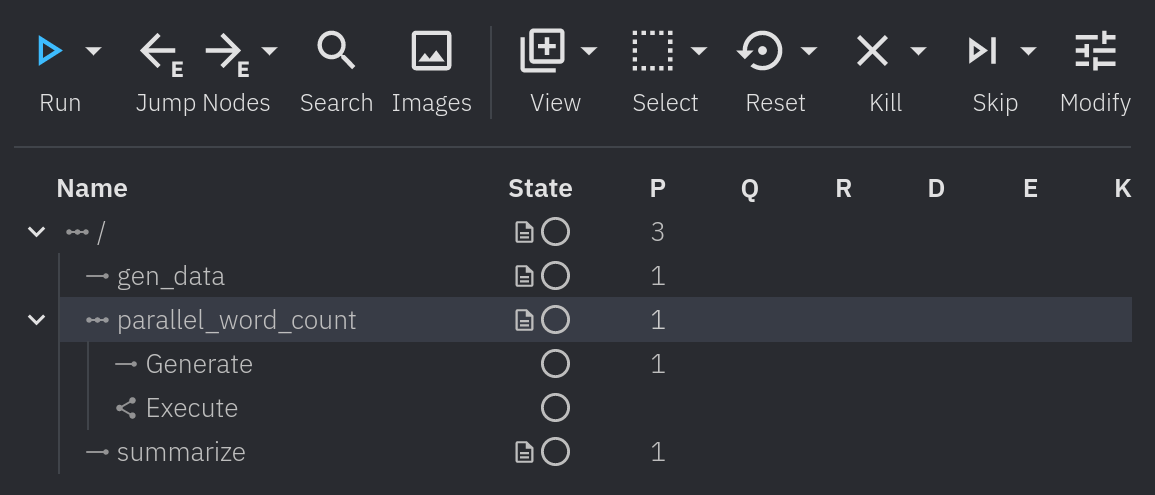Screen dimensions: 1155x495
Task: Click the View icon in toolbar
Action: (x=543, y=50)
